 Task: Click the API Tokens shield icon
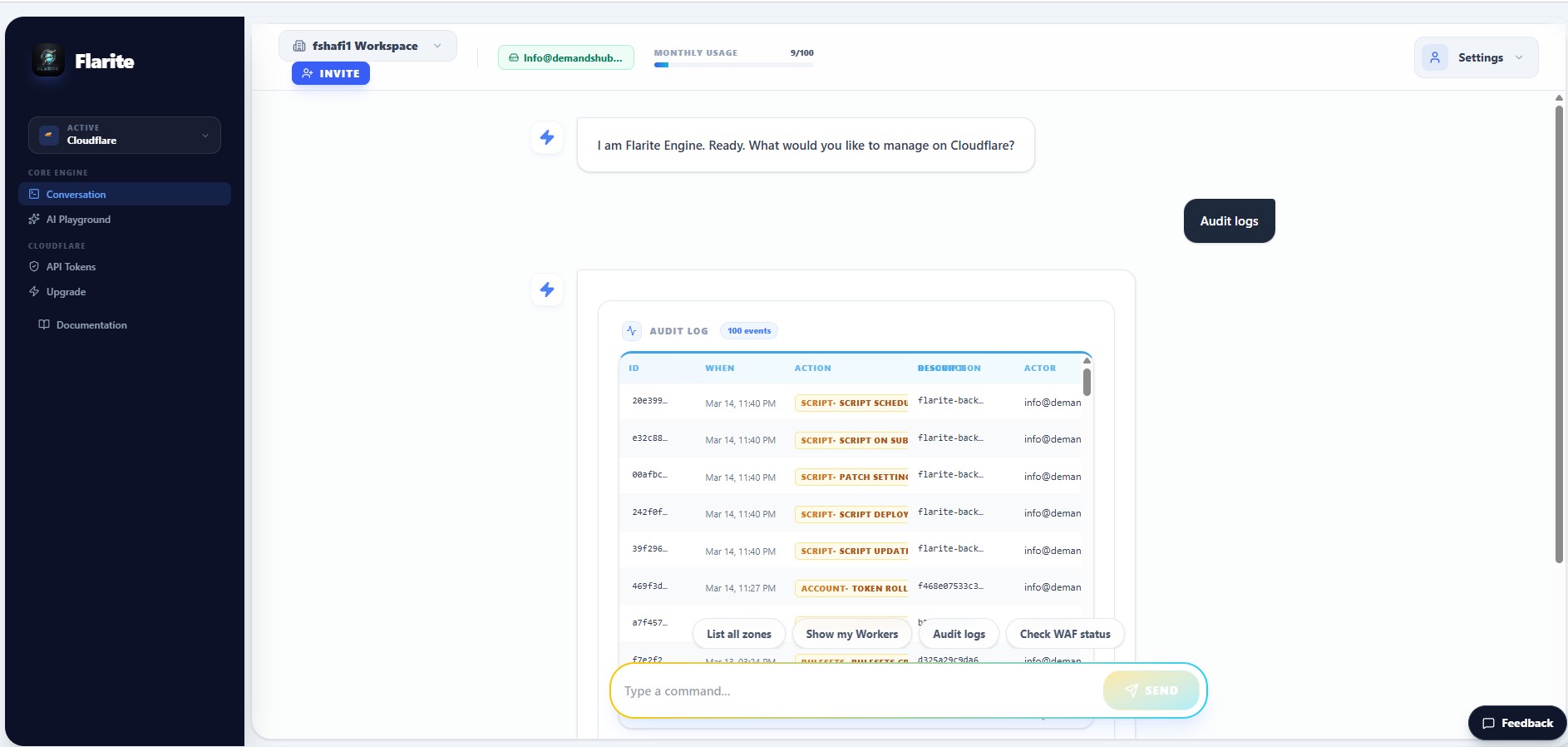[x=34, y=267]
